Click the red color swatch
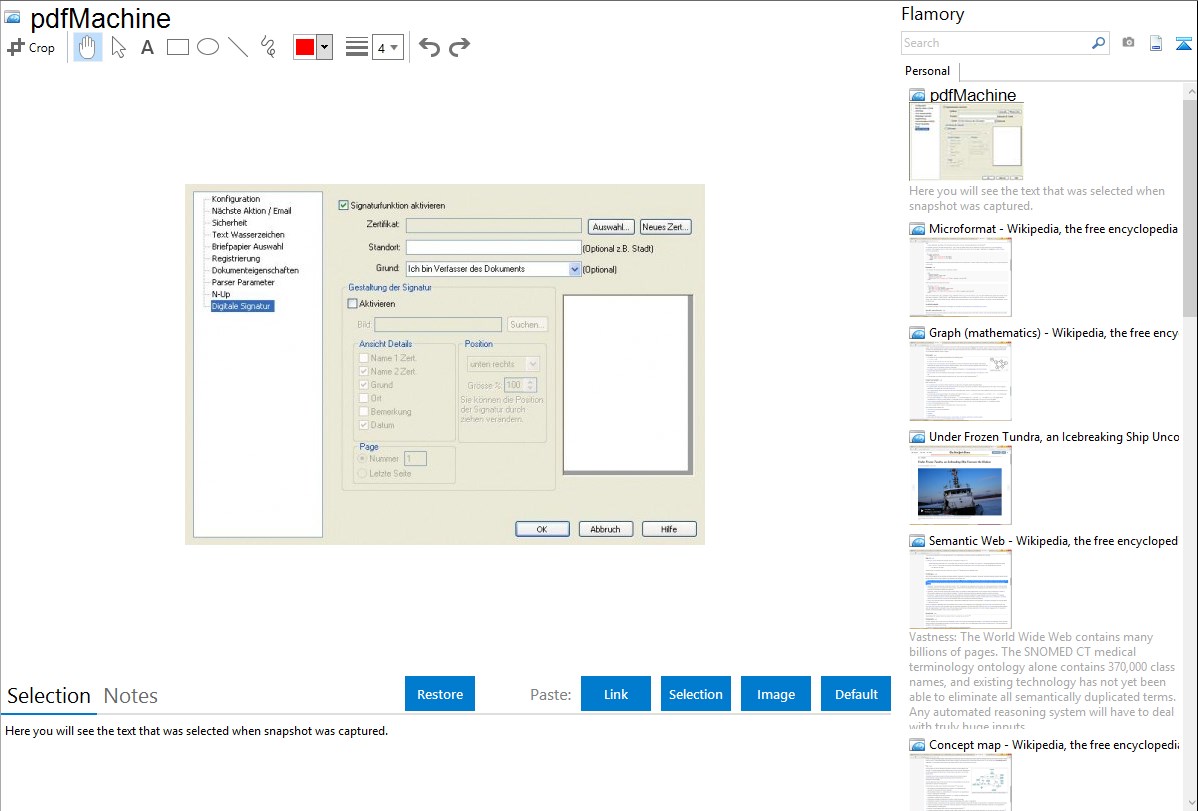 tap(305, 47)
